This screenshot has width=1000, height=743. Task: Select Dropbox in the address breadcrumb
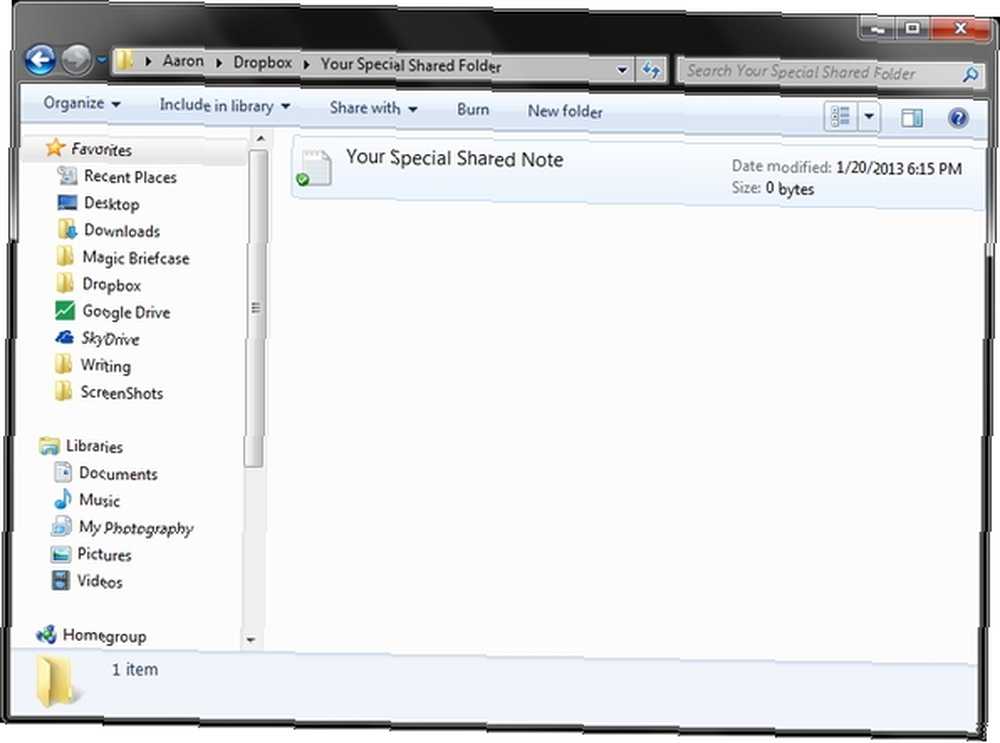[262, 63]
